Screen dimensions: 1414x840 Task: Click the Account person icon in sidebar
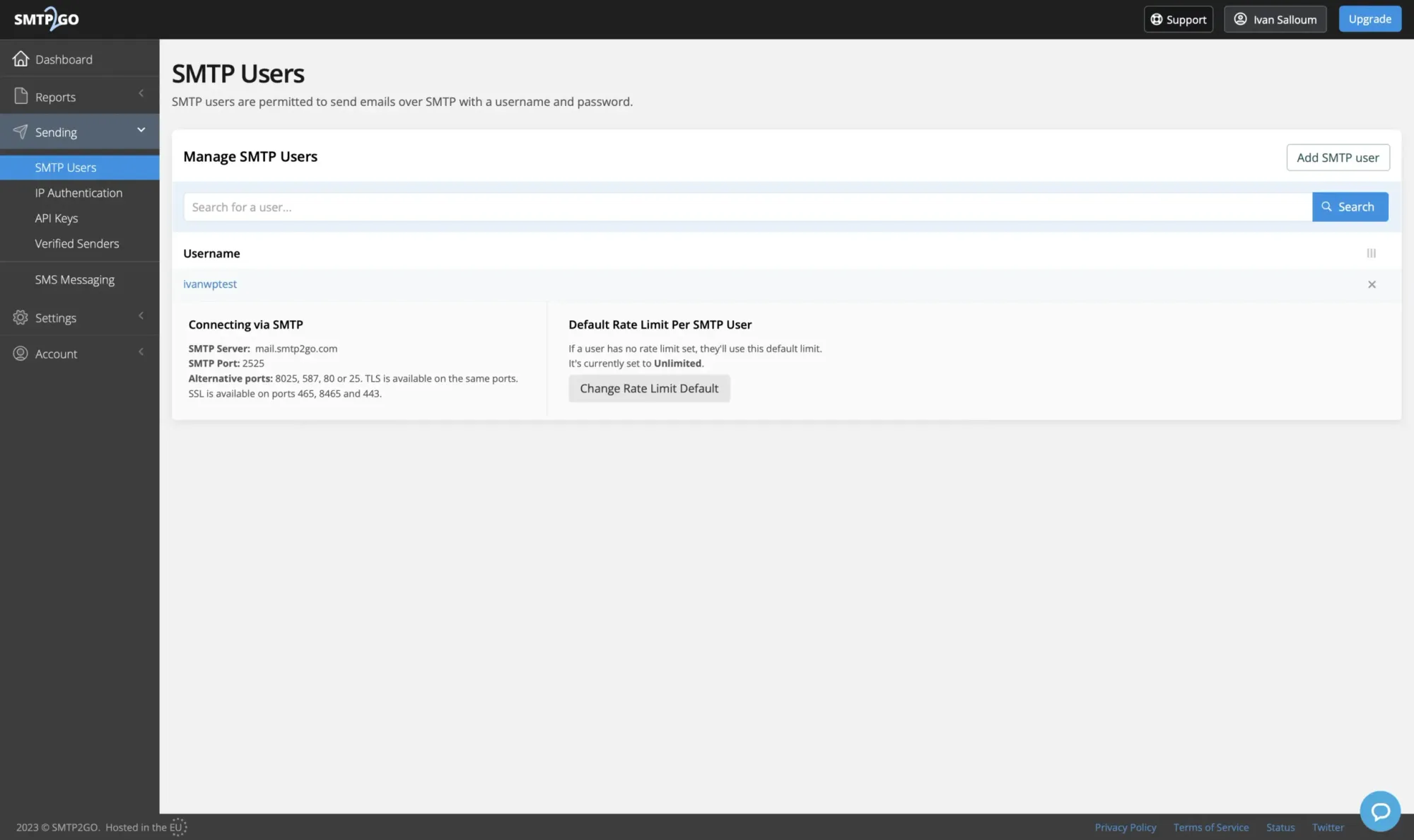click(21, 354)
